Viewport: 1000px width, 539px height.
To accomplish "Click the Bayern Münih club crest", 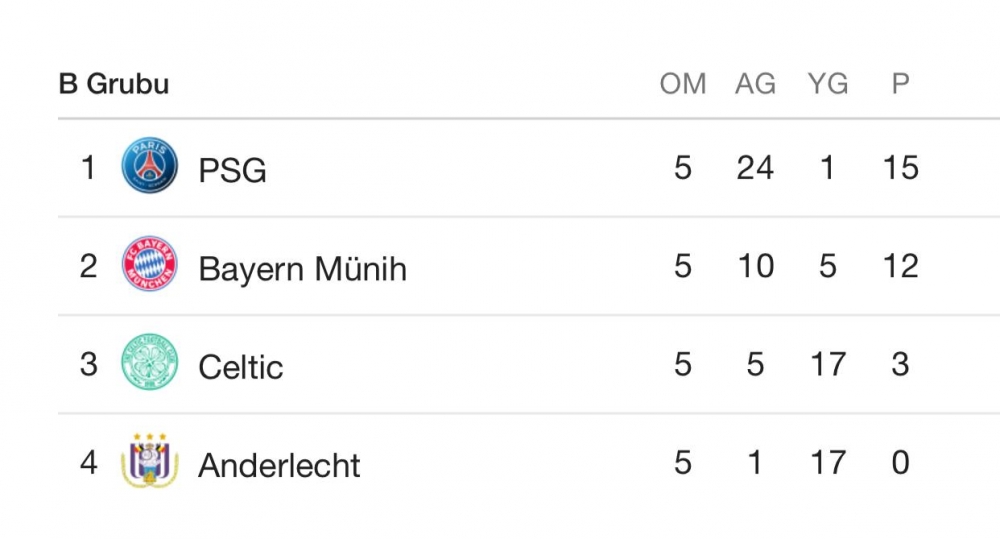I will [150, 265].
